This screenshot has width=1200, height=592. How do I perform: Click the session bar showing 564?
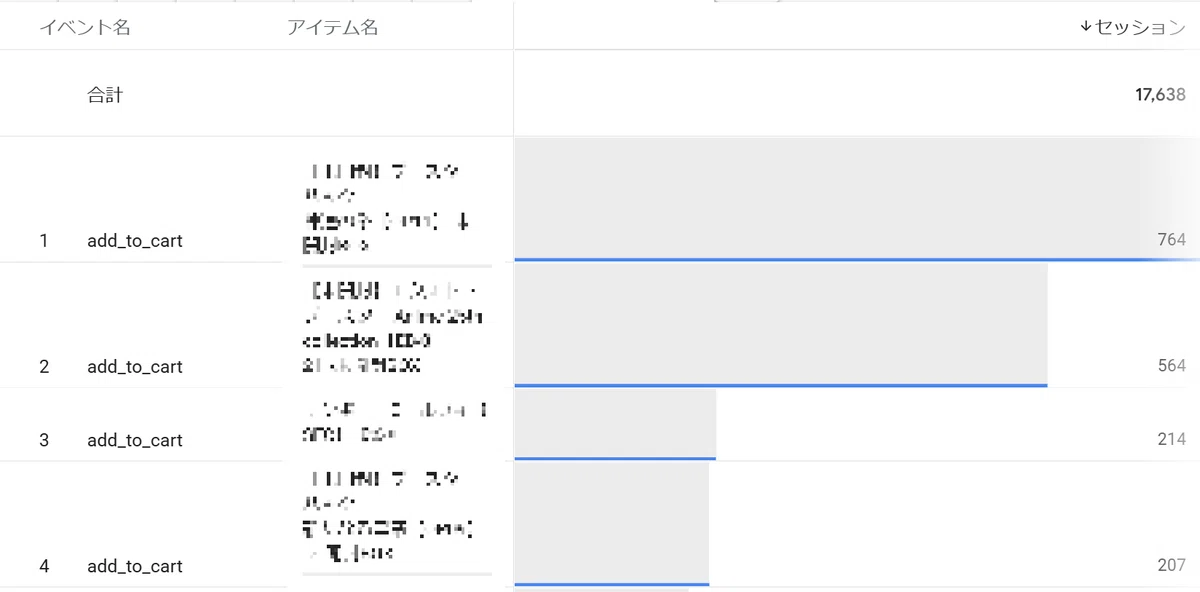(780, 325)
